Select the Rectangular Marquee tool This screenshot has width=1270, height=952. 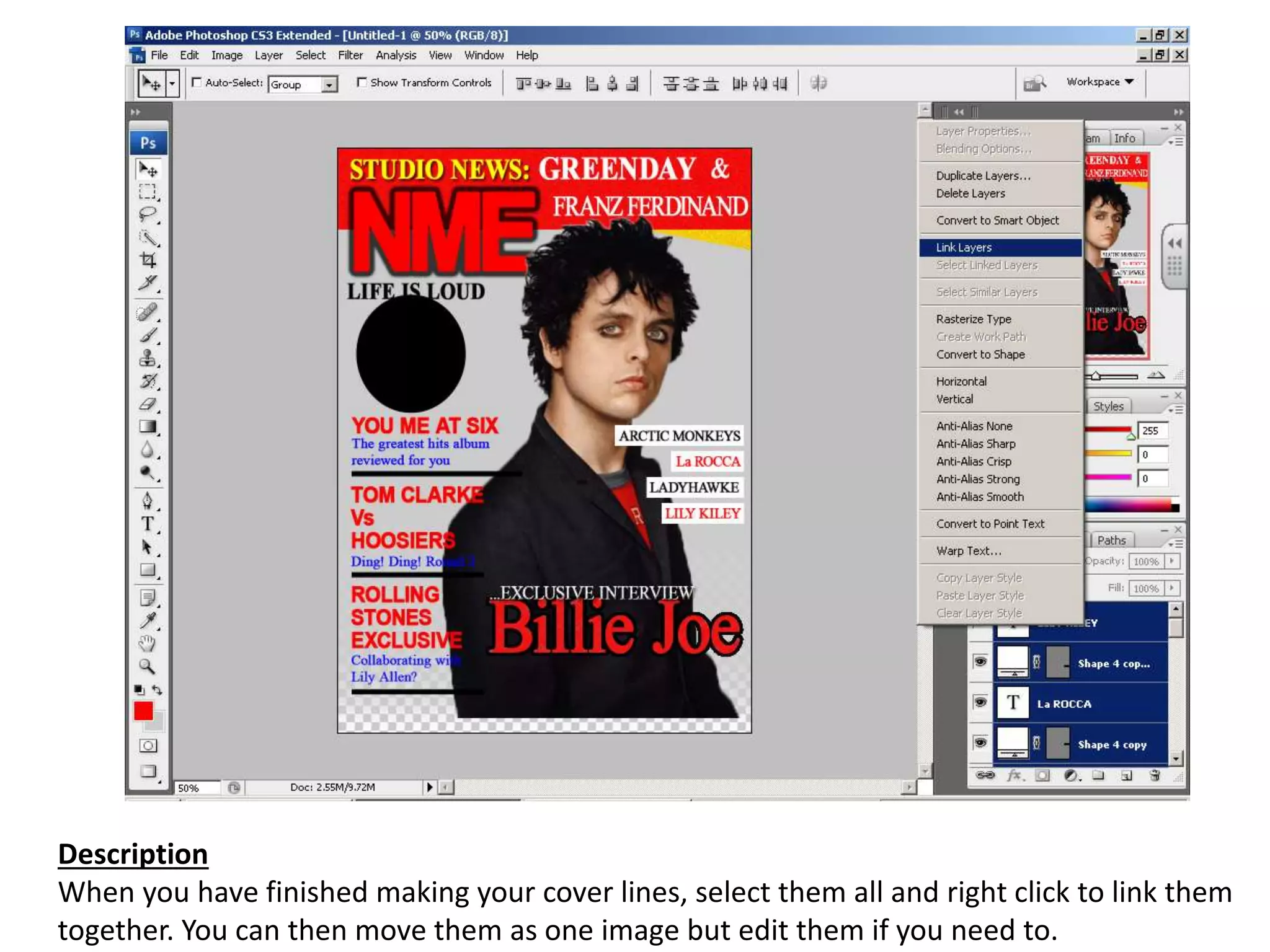[148, 192]
